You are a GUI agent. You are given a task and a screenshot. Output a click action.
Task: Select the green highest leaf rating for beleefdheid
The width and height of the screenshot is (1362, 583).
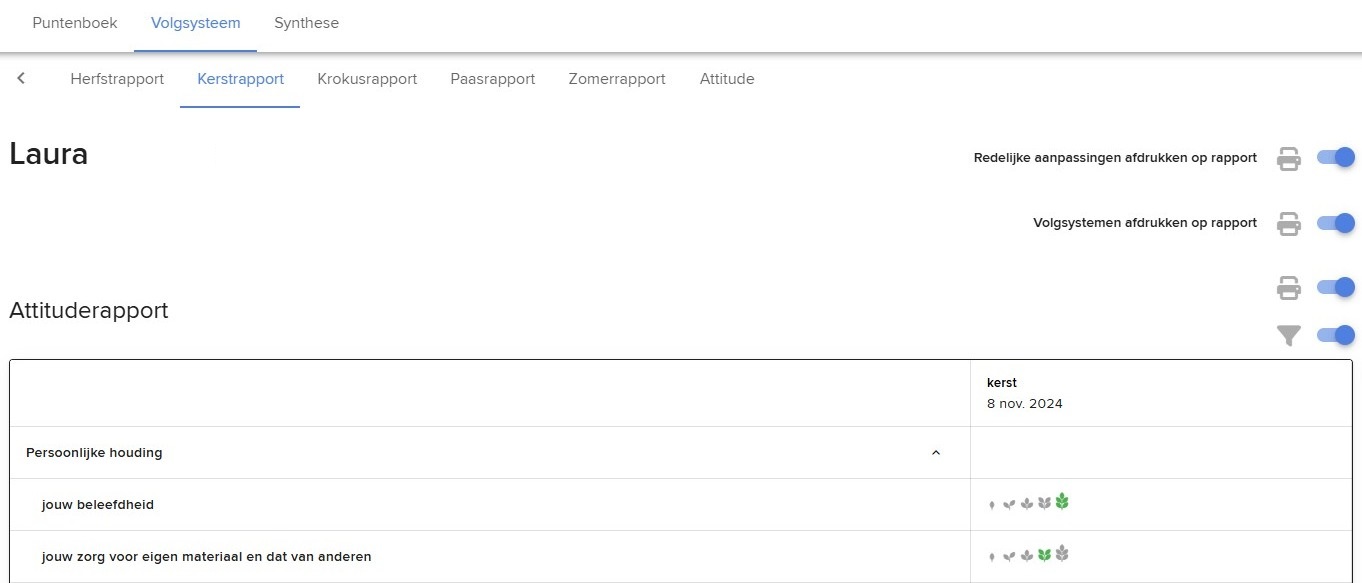(1062, 501)
